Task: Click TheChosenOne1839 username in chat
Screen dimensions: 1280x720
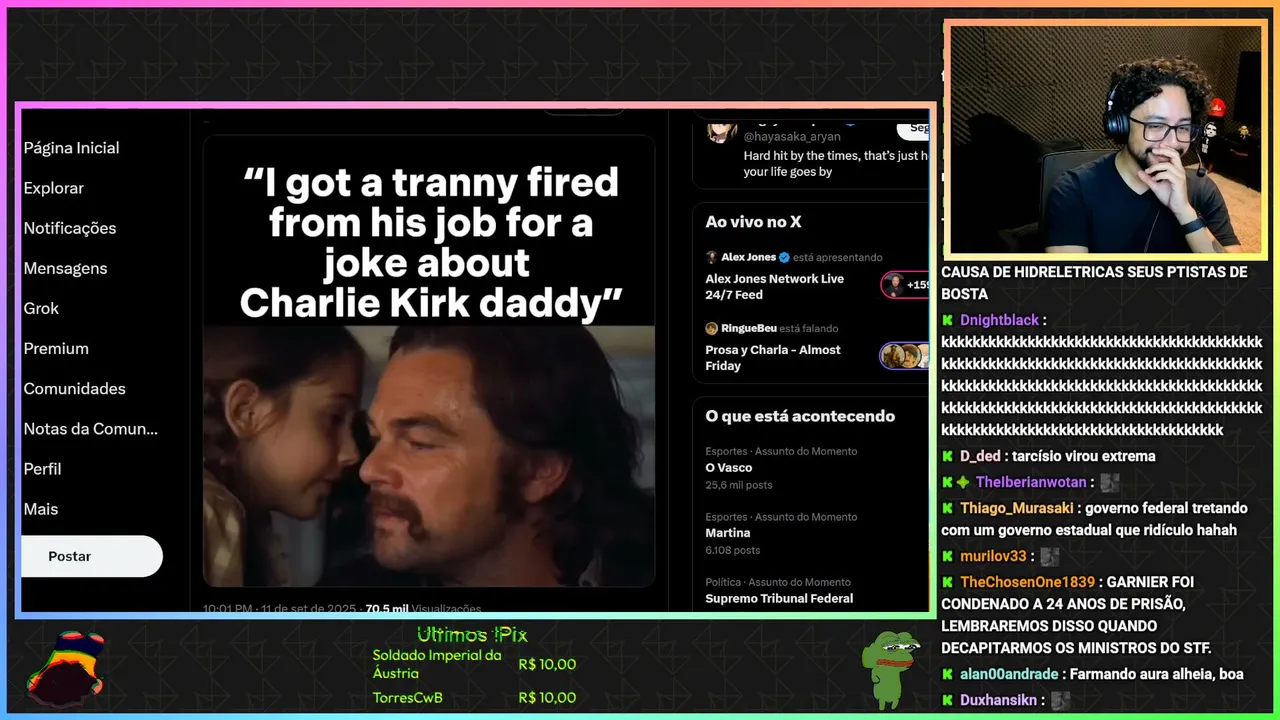Action: click(1027, 582)
